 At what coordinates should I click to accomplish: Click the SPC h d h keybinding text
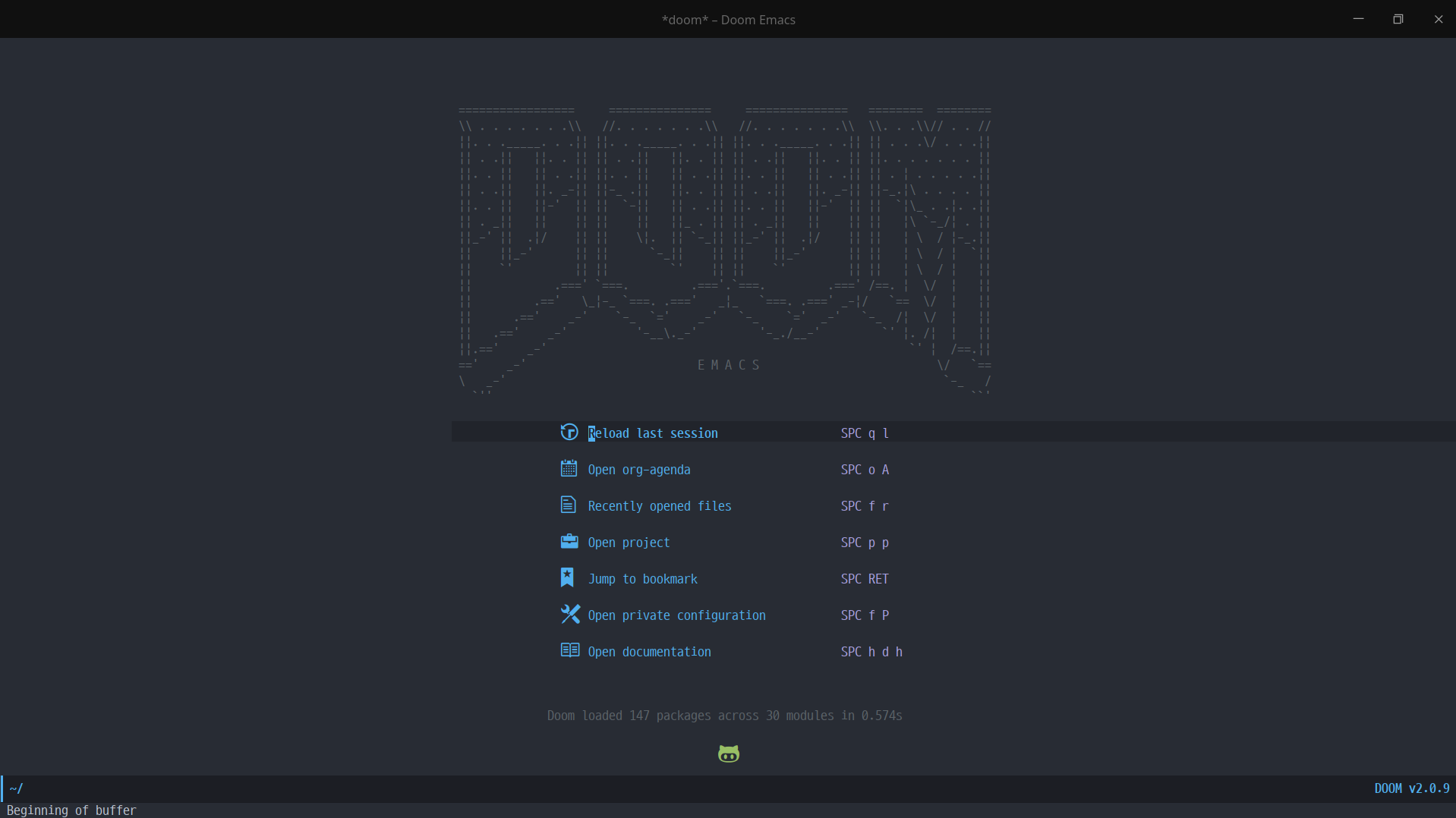tap(871, 652)
